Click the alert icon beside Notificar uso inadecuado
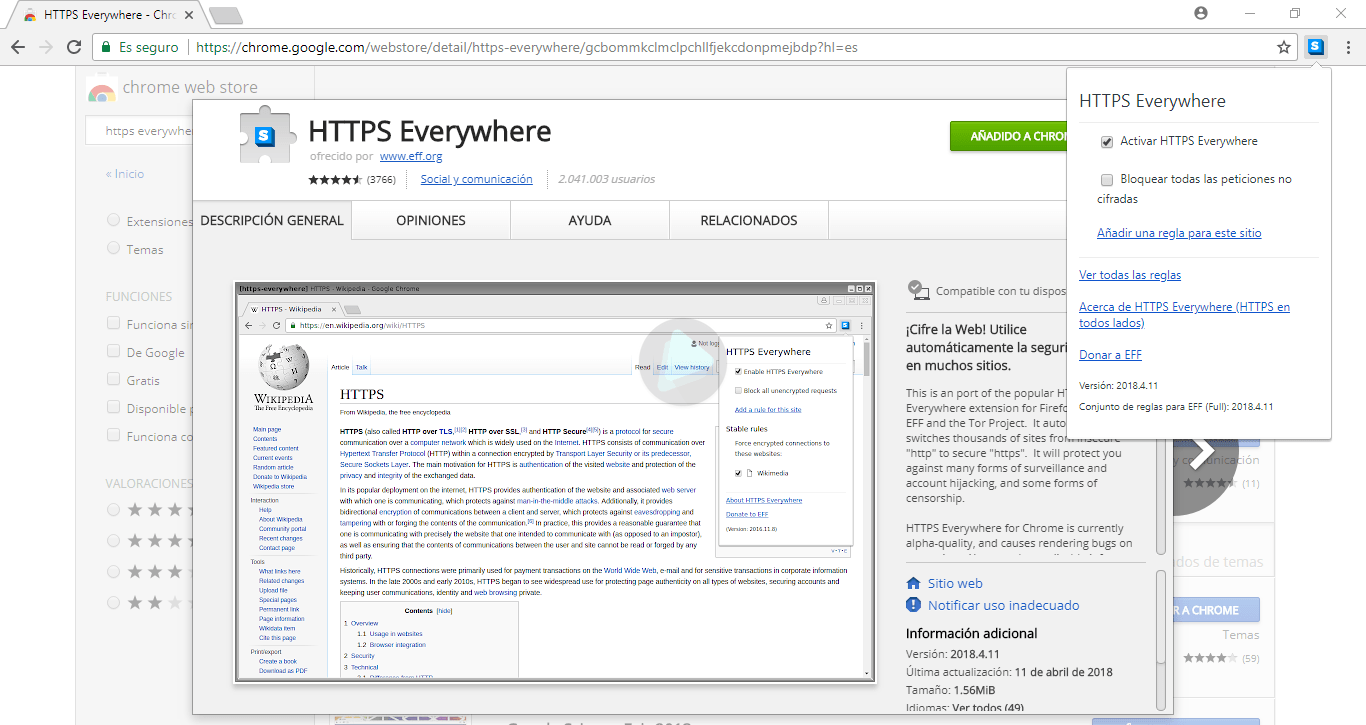The width and height of the screenshot is (1366, 725). [913, 605]
